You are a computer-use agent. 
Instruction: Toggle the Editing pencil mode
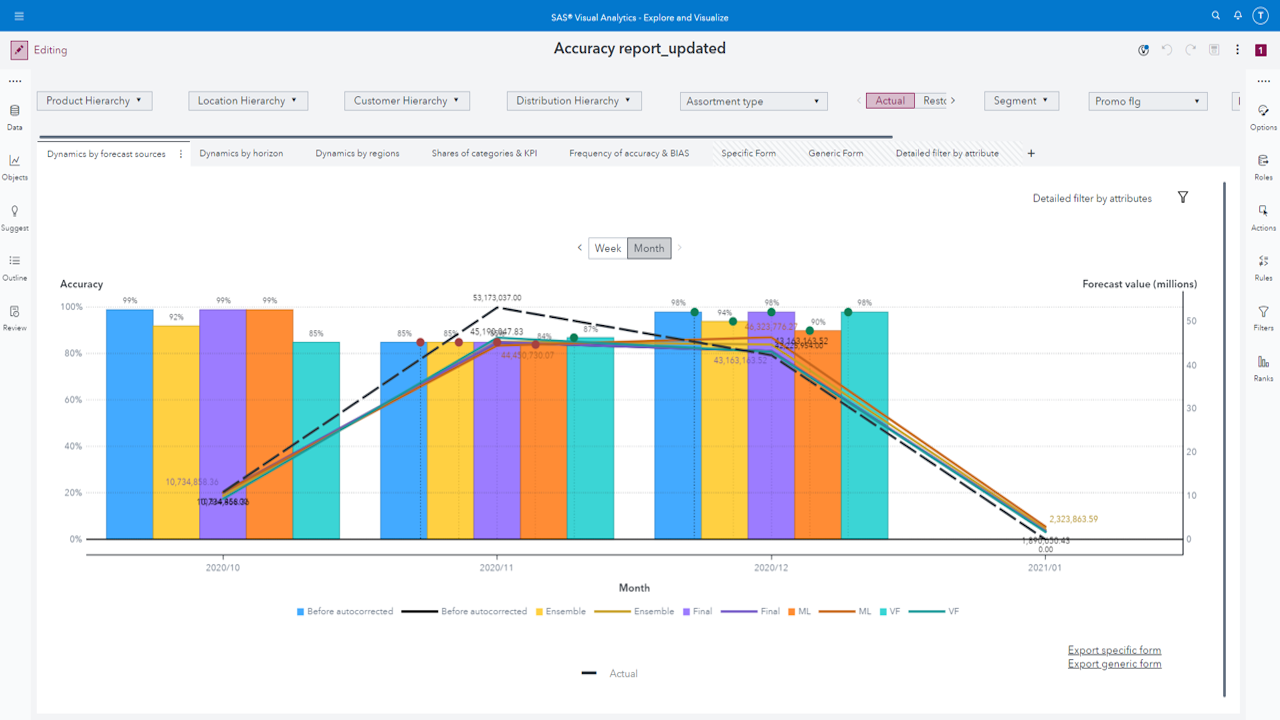tap(19, 50)
